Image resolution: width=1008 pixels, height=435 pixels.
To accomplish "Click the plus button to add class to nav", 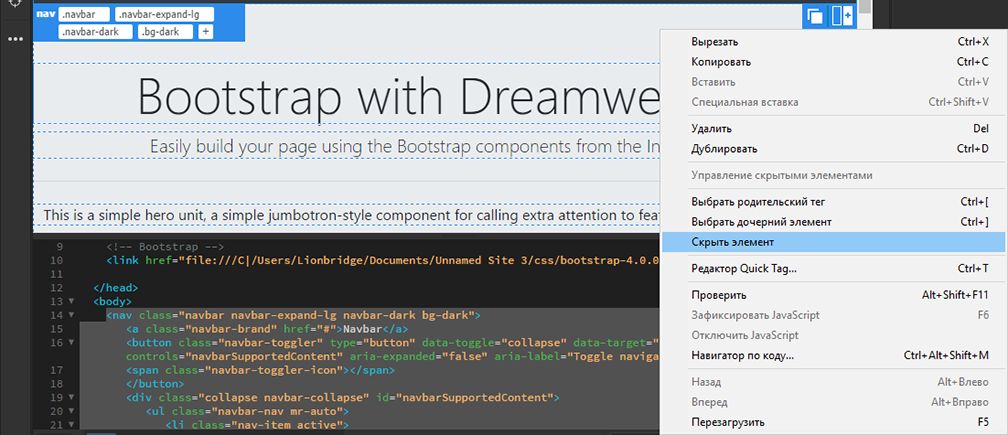I will pos(206,31).
